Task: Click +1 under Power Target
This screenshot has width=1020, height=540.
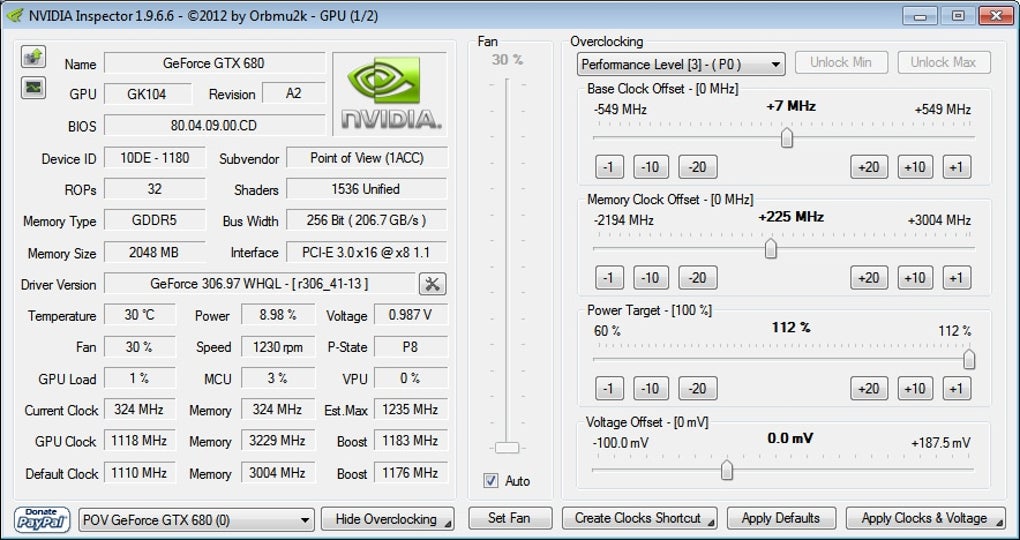Action: [x=957, y=388]
